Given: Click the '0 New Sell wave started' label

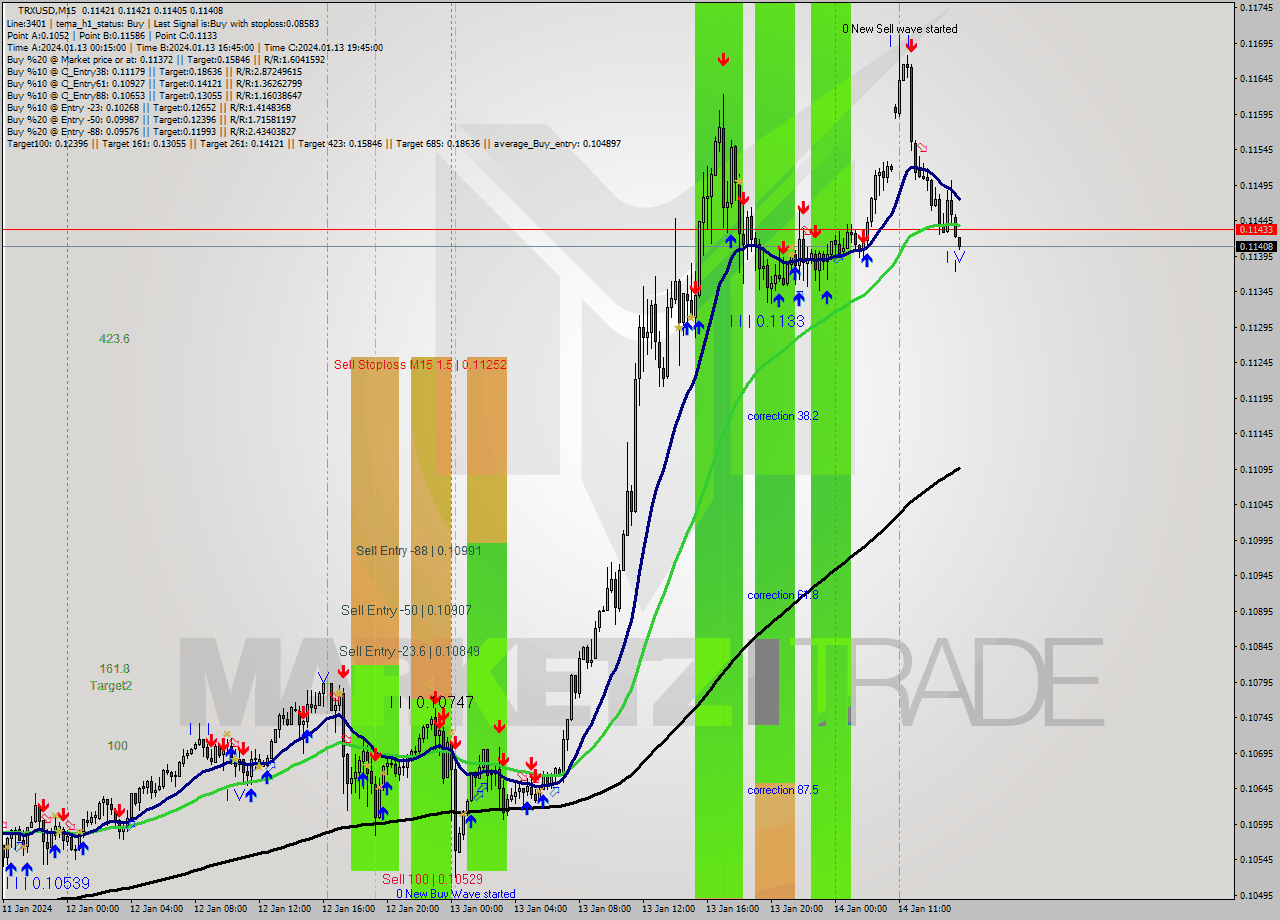Looking at the screenshot, I should (x=899, y=29).
